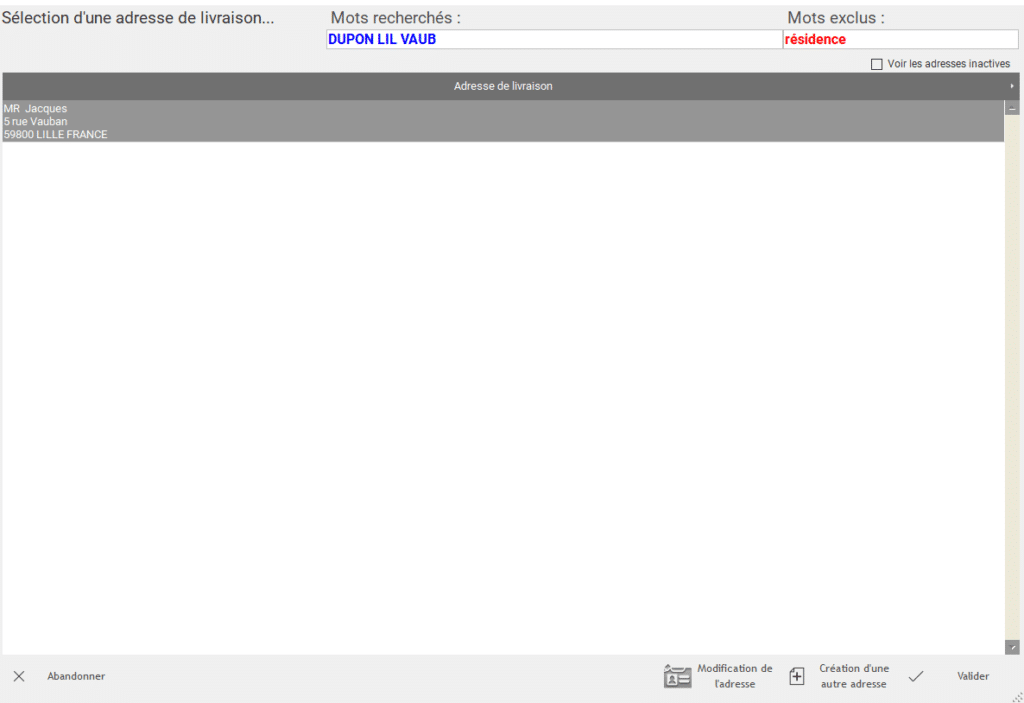1024x703 pixels.
Task: Select the line 5 rue Vauban
Action: pyautogui.click(x=35, y=122)
